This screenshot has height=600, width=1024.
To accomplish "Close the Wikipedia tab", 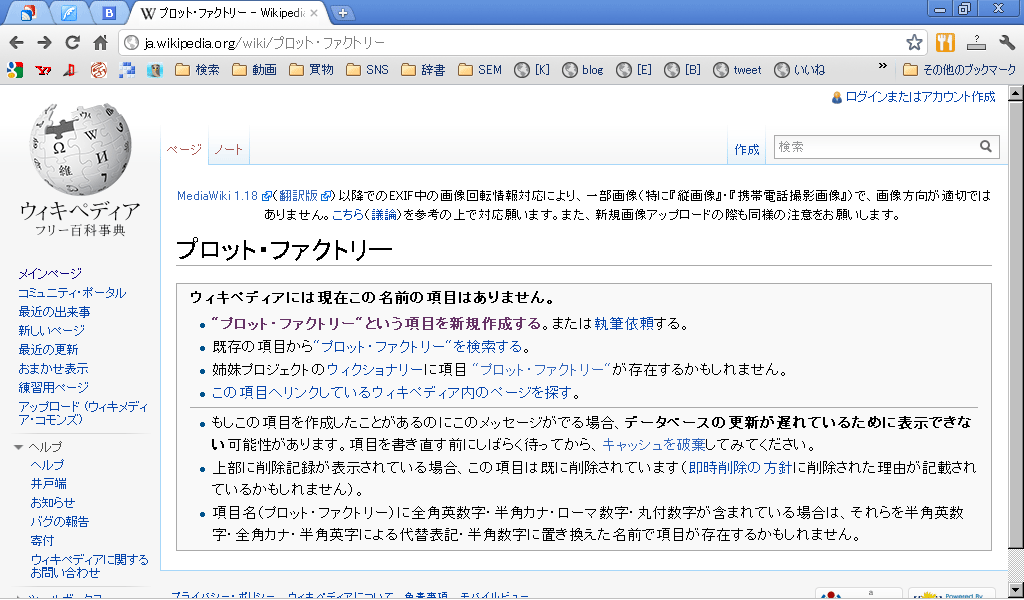I will [314, 12].
